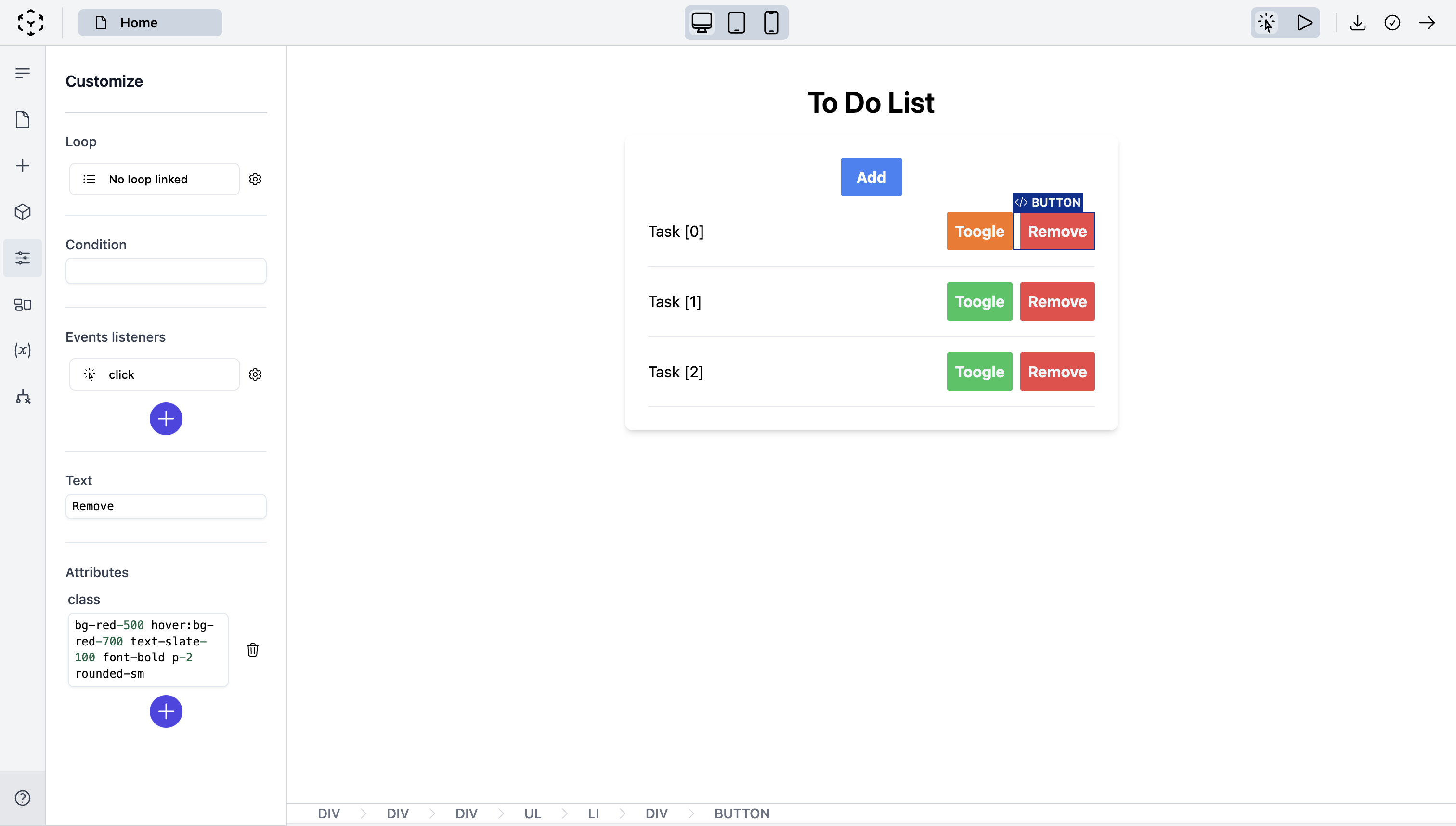Add a new attribute
Viewport: 1456px width, 826px height.
tap(166, 711)
